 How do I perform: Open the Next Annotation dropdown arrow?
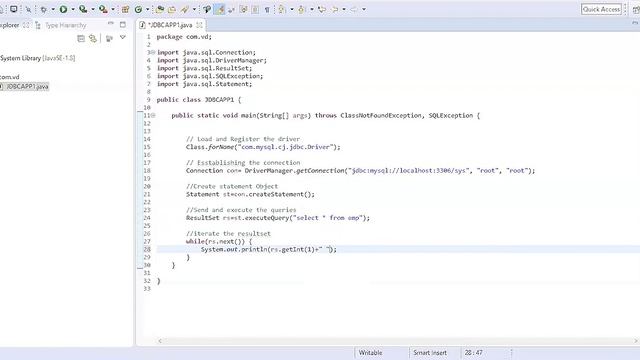292,9
